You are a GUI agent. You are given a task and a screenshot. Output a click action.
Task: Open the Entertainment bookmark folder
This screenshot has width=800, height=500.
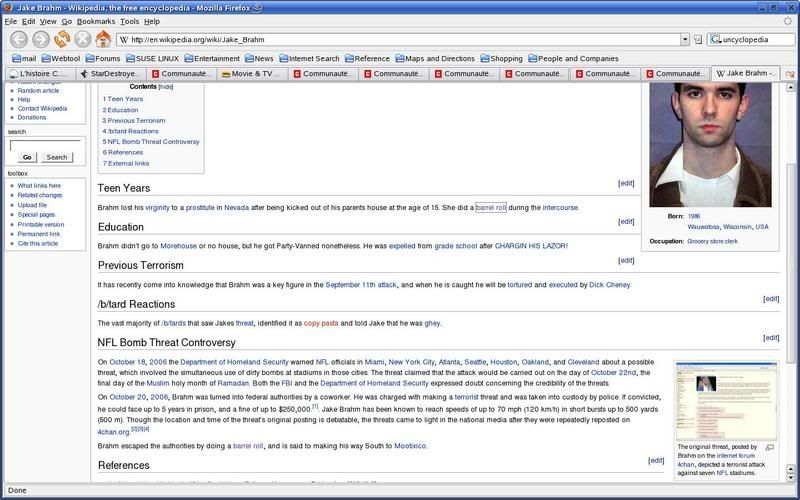click(212, 59)
